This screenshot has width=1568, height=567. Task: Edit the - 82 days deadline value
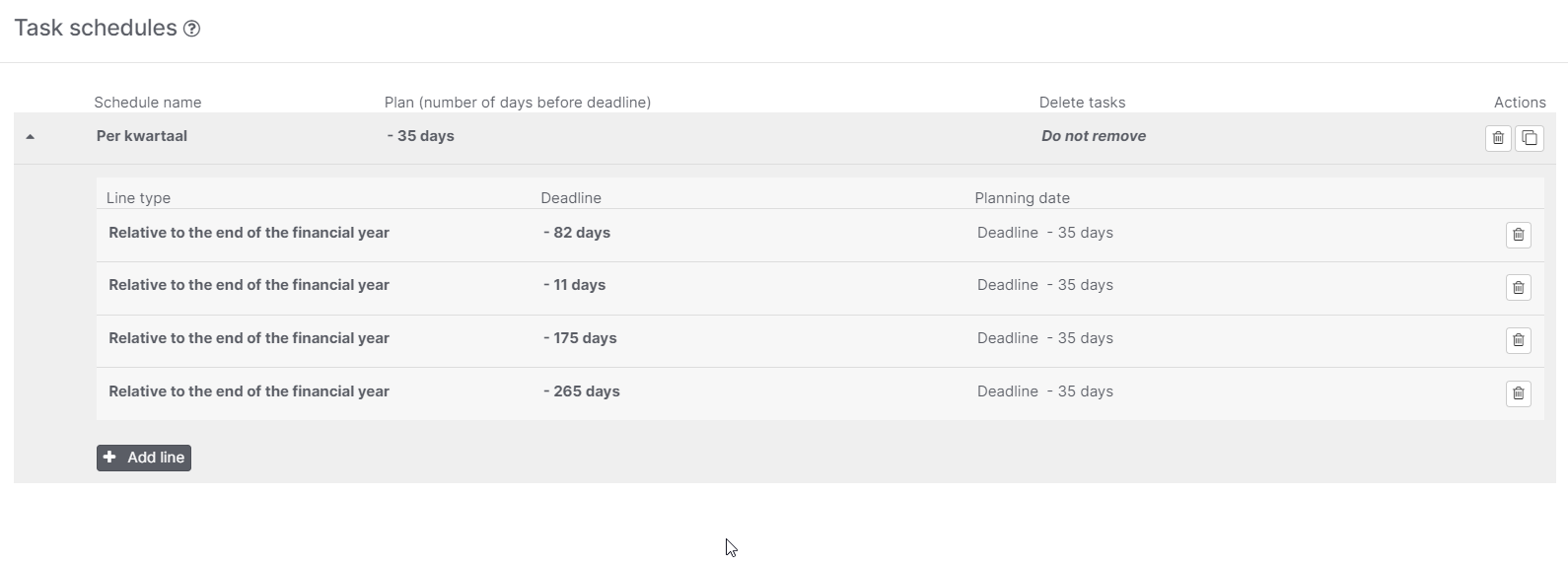[x=577, y=233]
